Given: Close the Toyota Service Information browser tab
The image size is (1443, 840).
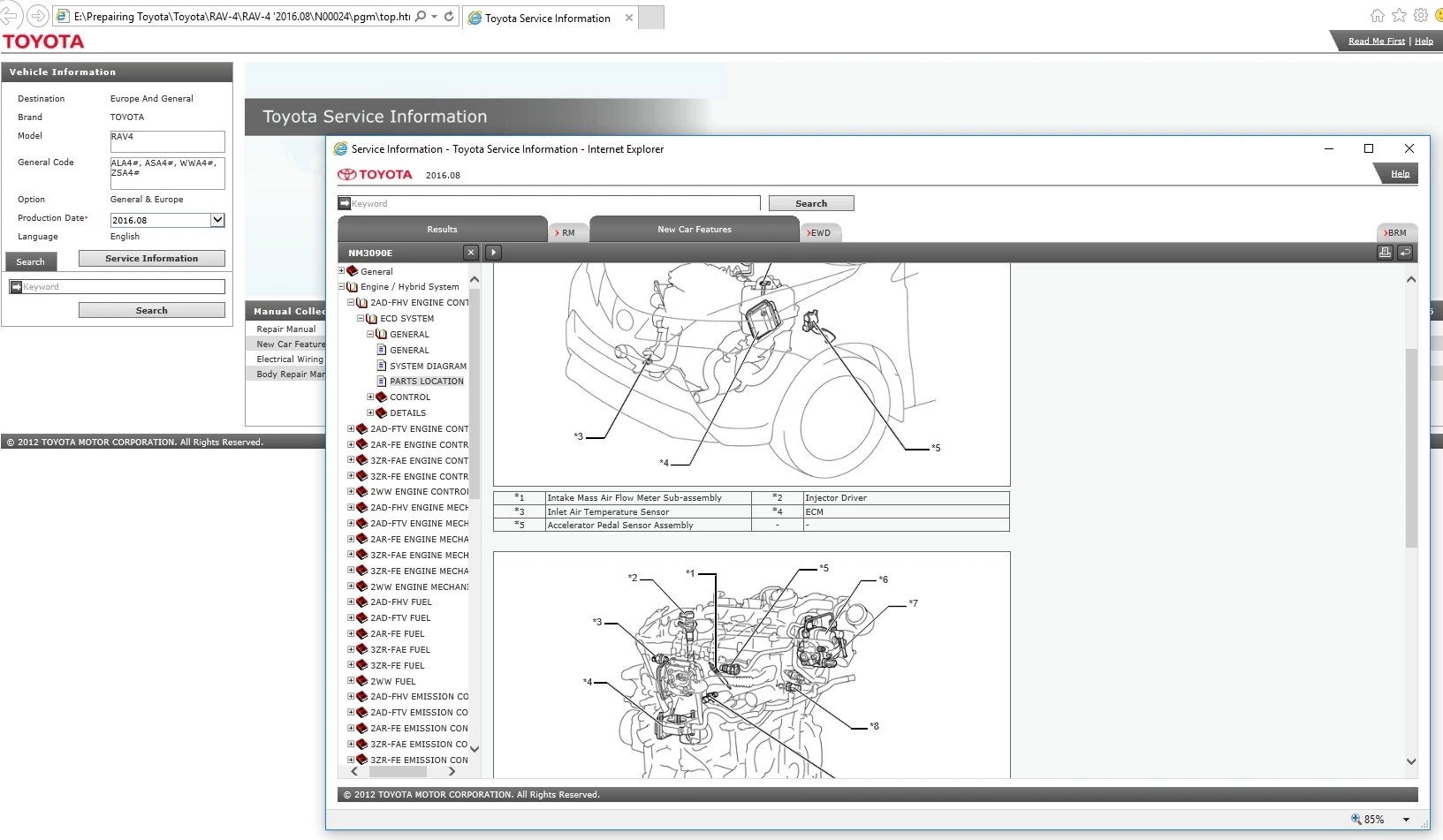Looking at the screenshot, I should click(x=629, y=18).
